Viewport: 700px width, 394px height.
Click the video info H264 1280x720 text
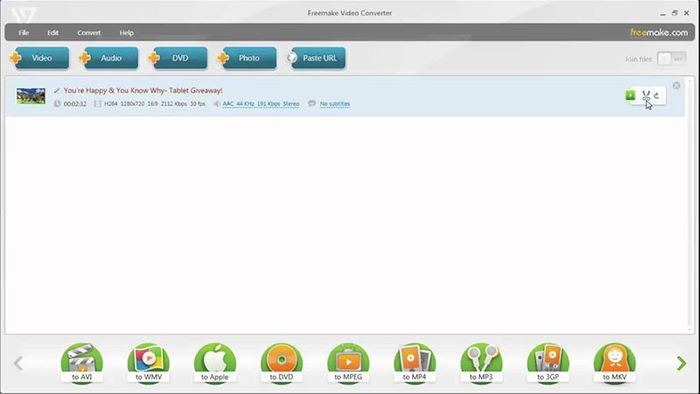click(x=154, y=104)
